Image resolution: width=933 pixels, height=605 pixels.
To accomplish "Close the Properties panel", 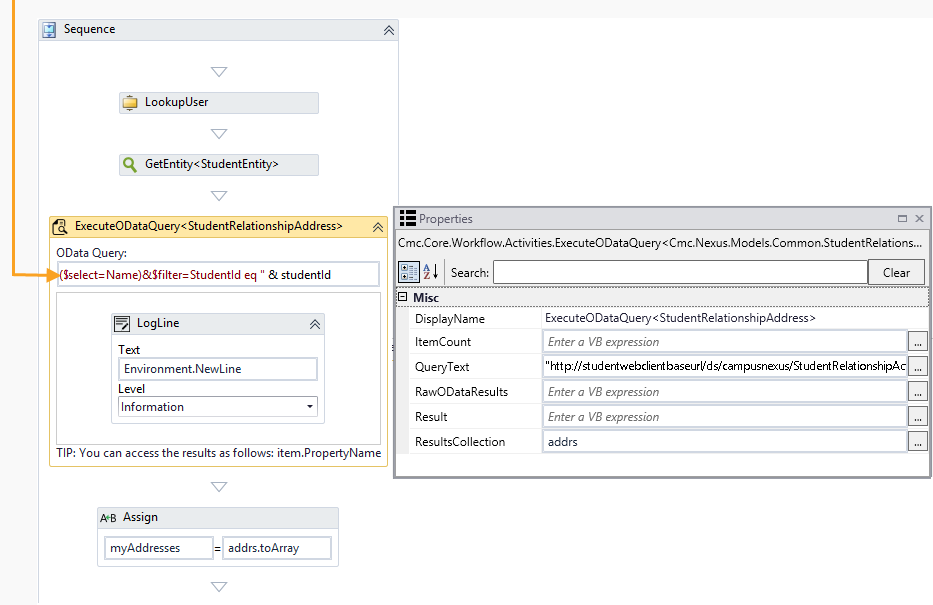I will 919,218.
